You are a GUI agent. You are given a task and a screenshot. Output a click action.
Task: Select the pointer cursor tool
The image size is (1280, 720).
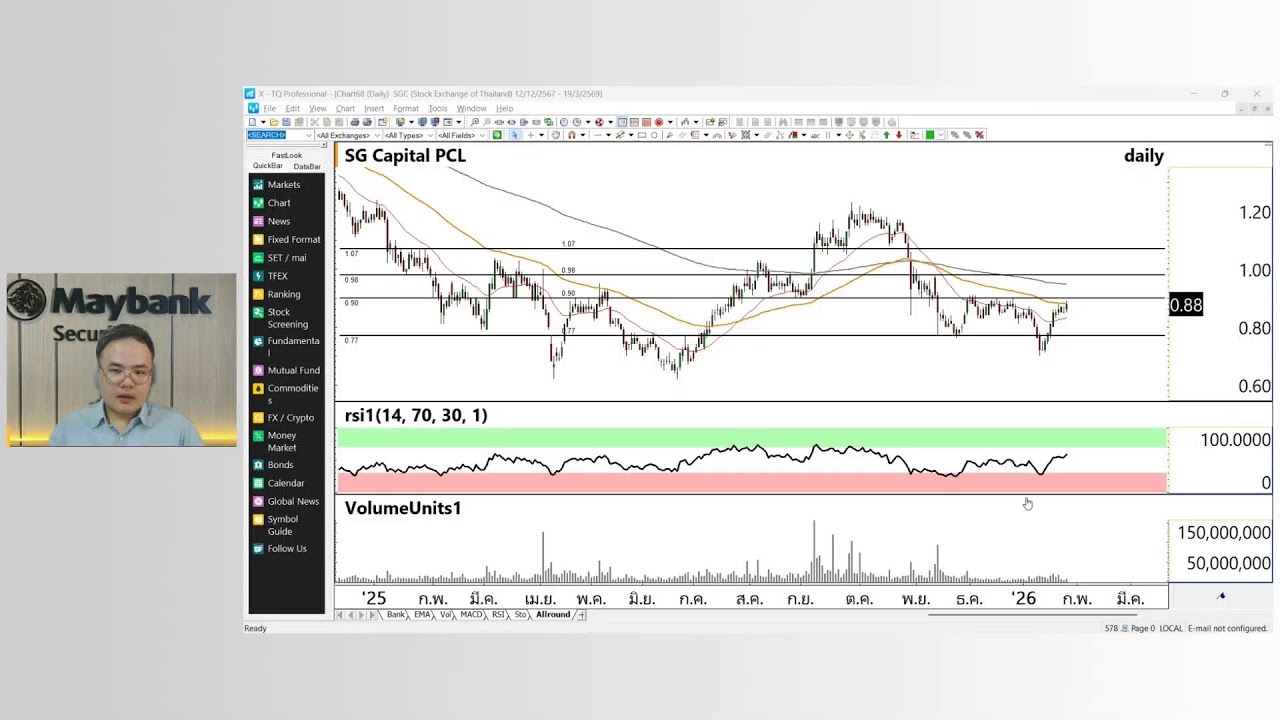coord(515,135)
